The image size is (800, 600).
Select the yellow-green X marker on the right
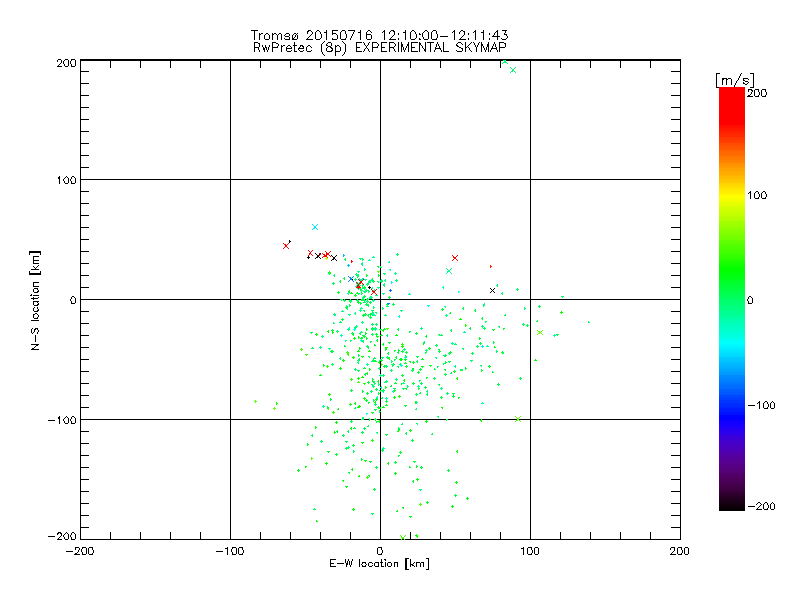540,332
